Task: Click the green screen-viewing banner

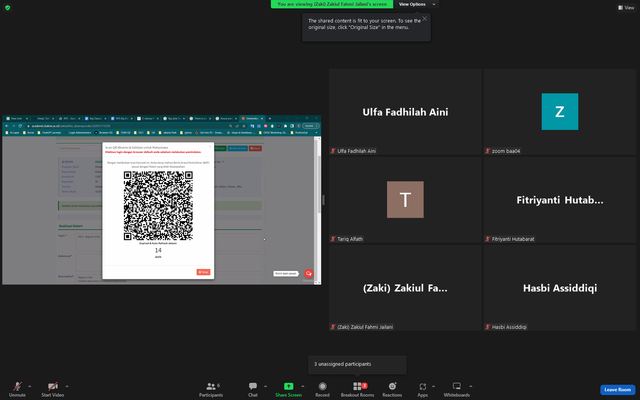Action: click(x=332, y=4)
